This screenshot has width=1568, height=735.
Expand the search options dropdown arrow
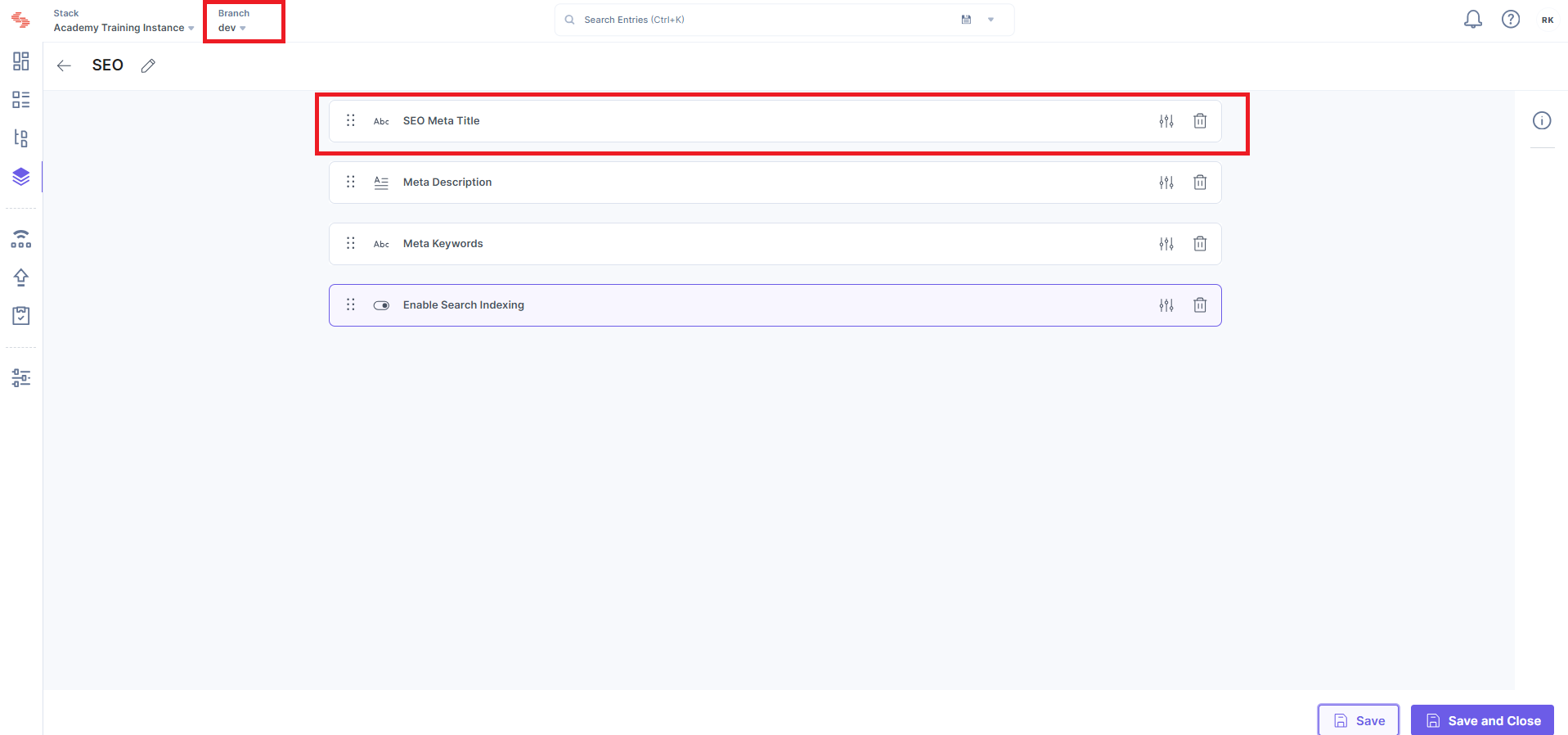point(991,20)
